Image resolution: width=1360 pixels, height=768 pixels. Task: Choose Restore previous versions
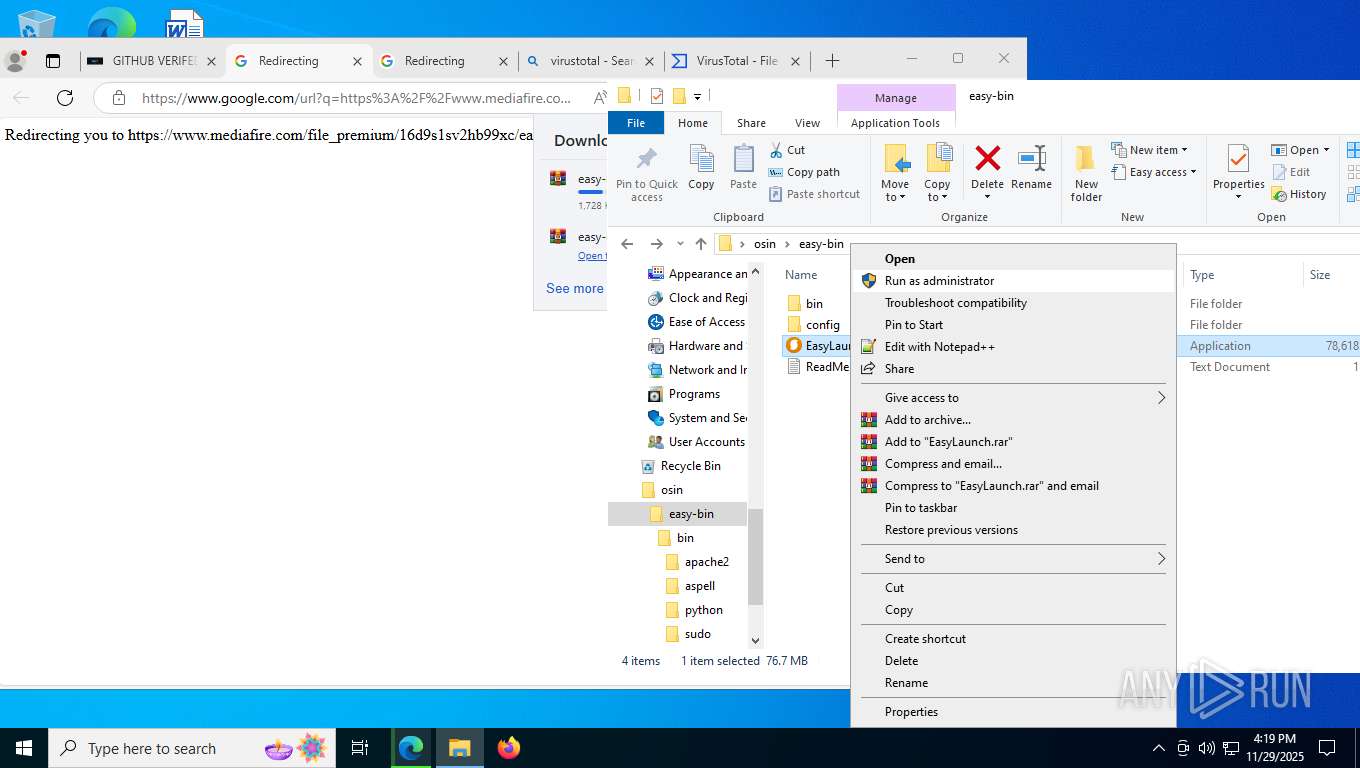(x=1013, y=530)
